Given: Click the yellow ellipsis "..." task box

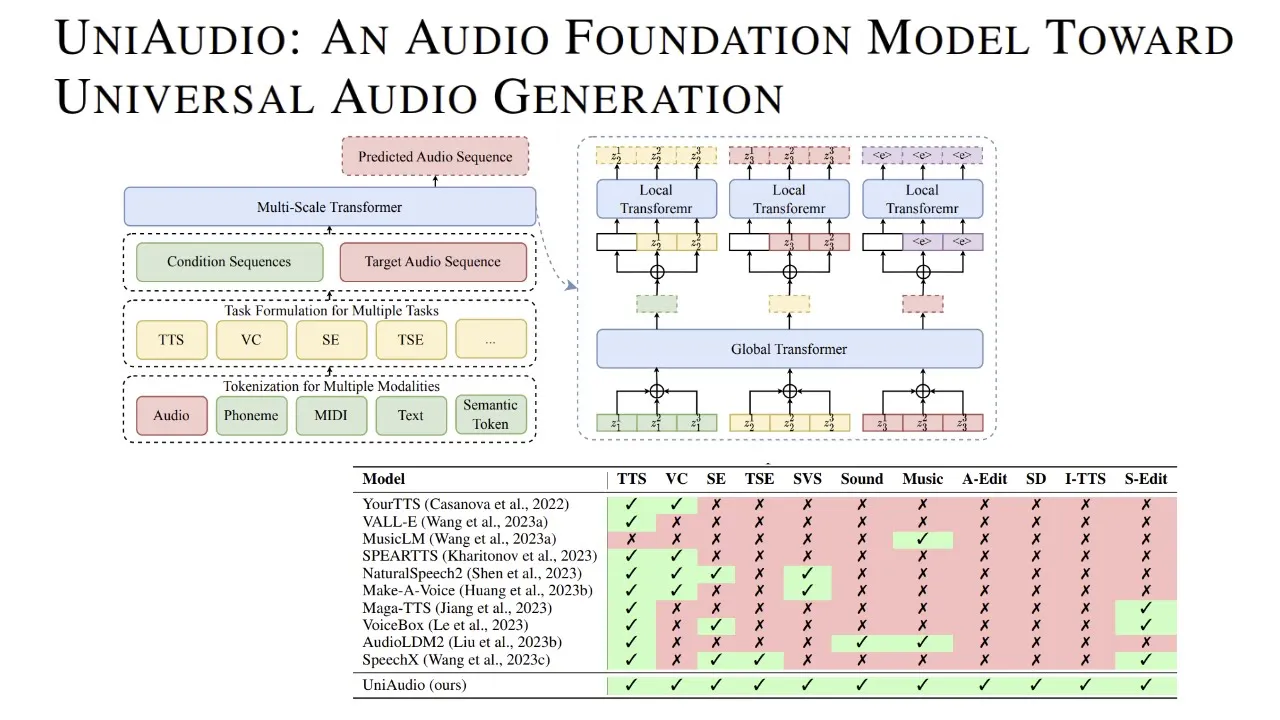Looking at the screenshot, I should 491,340.
